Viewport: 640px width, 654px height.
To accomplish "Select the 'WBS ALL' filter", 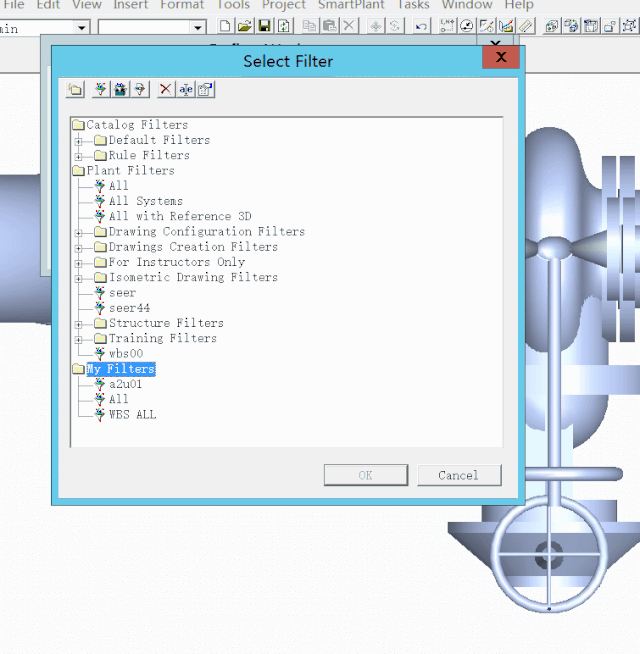I will [x=133, y=415].
